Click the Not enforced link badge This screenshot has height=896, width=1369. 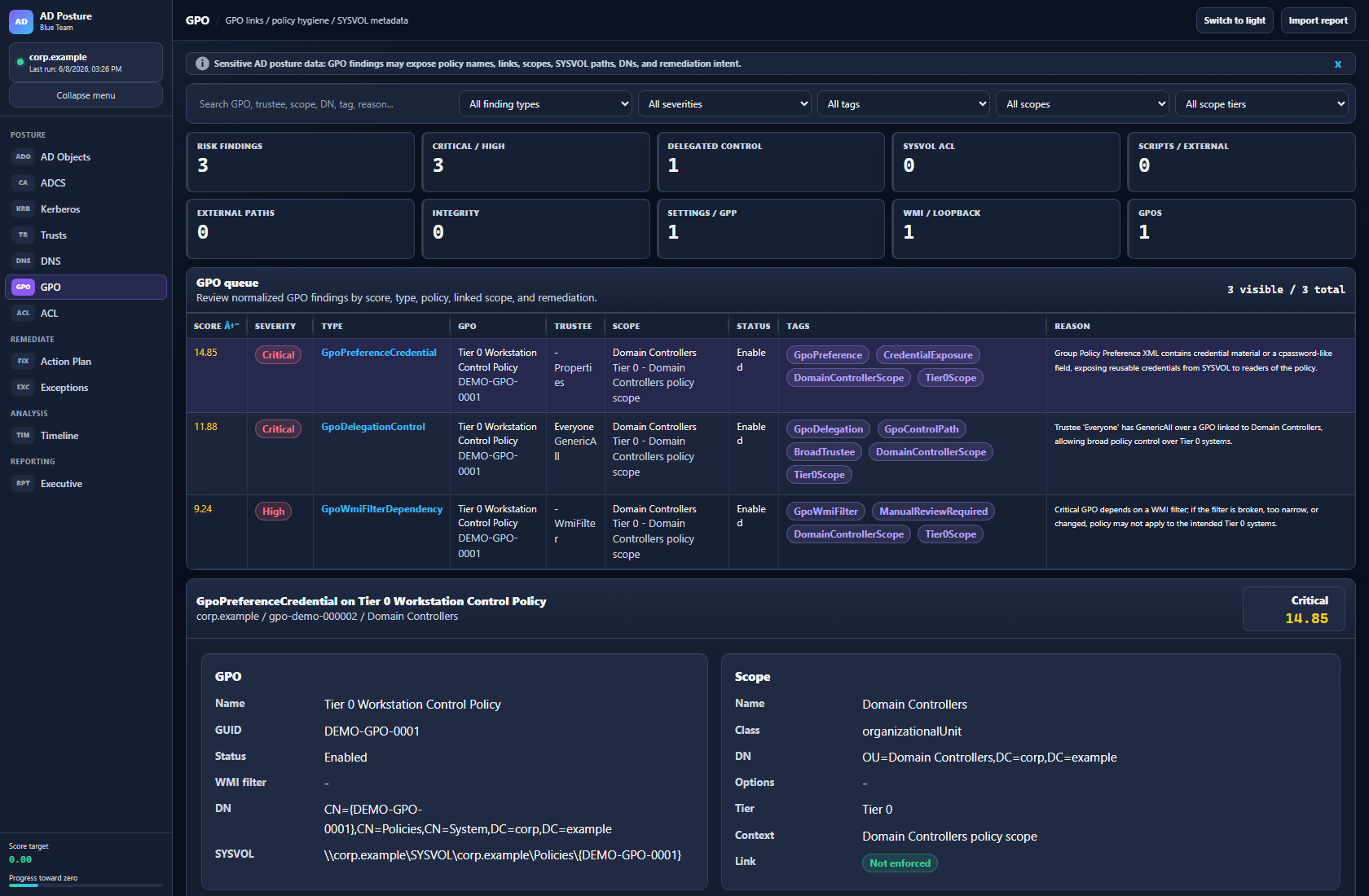(900, 863)
